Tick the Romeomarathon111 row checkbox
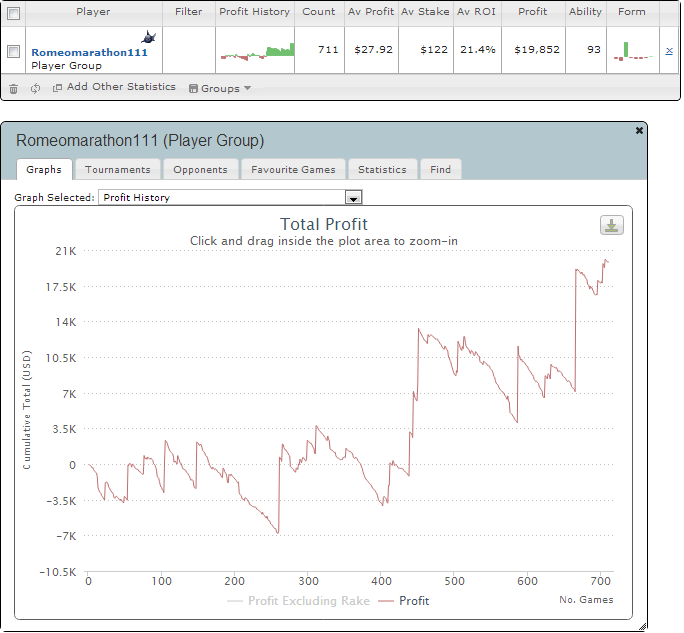Viewport: 684px width, 633px height. point(14,51)
